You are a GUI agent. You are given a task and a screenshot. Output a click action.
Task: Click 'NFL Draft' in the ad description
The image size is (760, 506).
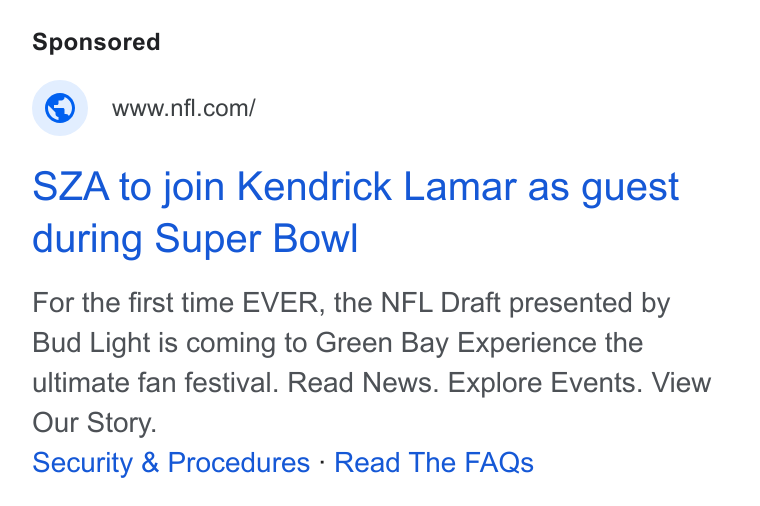click(x=441, y=303)
